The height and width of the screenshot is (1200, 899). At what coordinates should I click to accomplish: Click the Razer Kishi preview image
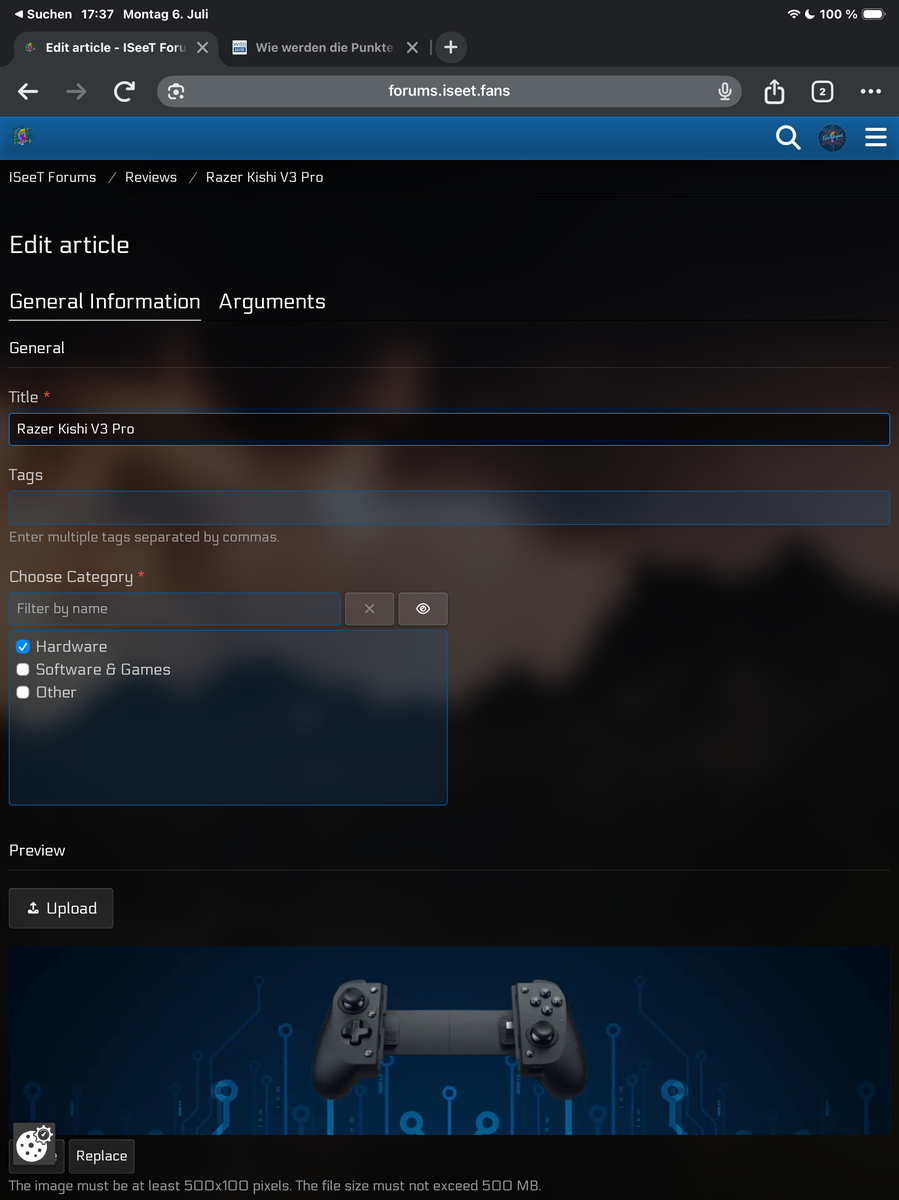point(449,1040)
